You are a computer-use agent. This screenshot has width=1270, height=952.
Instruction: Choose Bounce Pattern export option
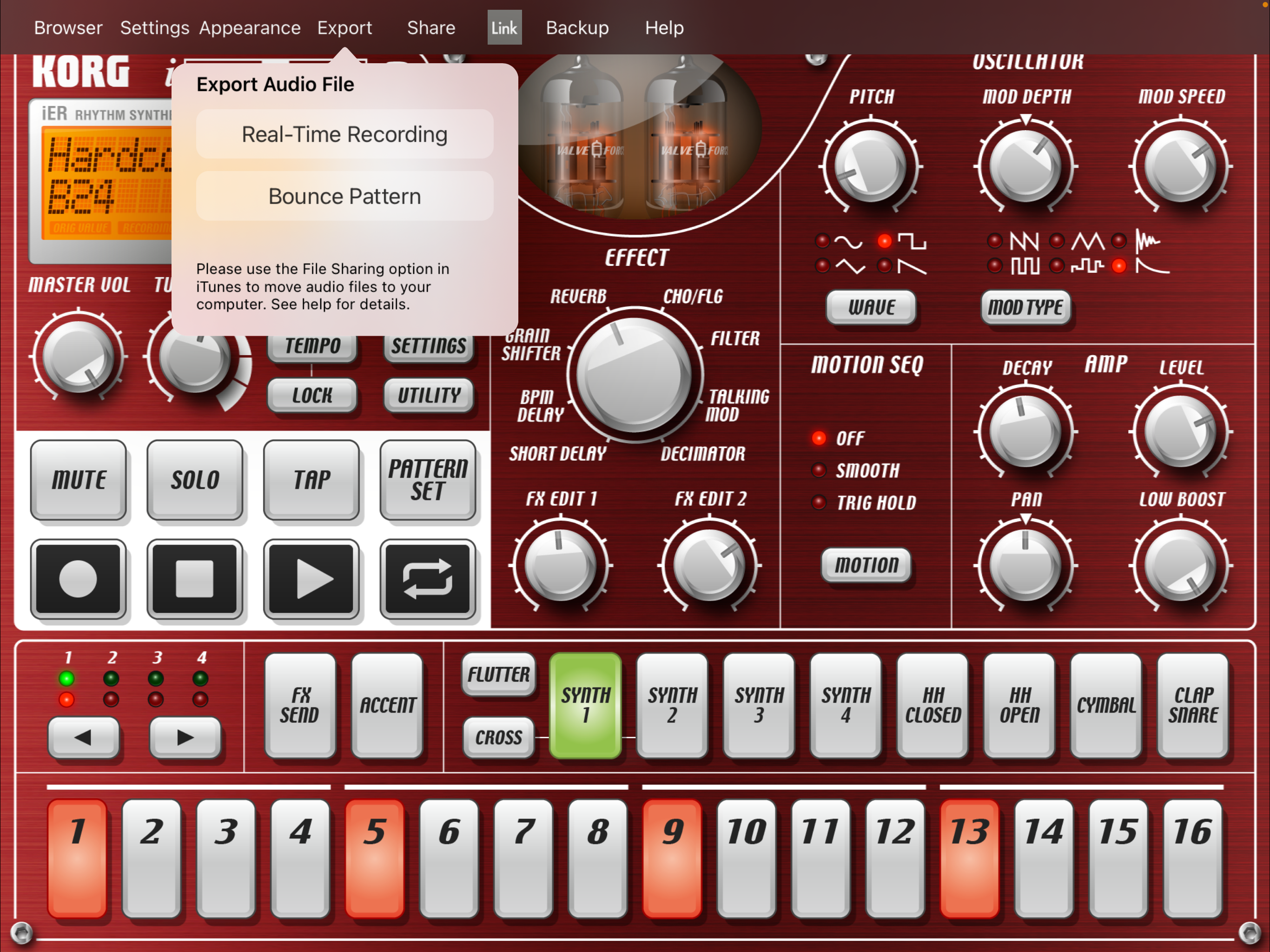tap(344, 196)
